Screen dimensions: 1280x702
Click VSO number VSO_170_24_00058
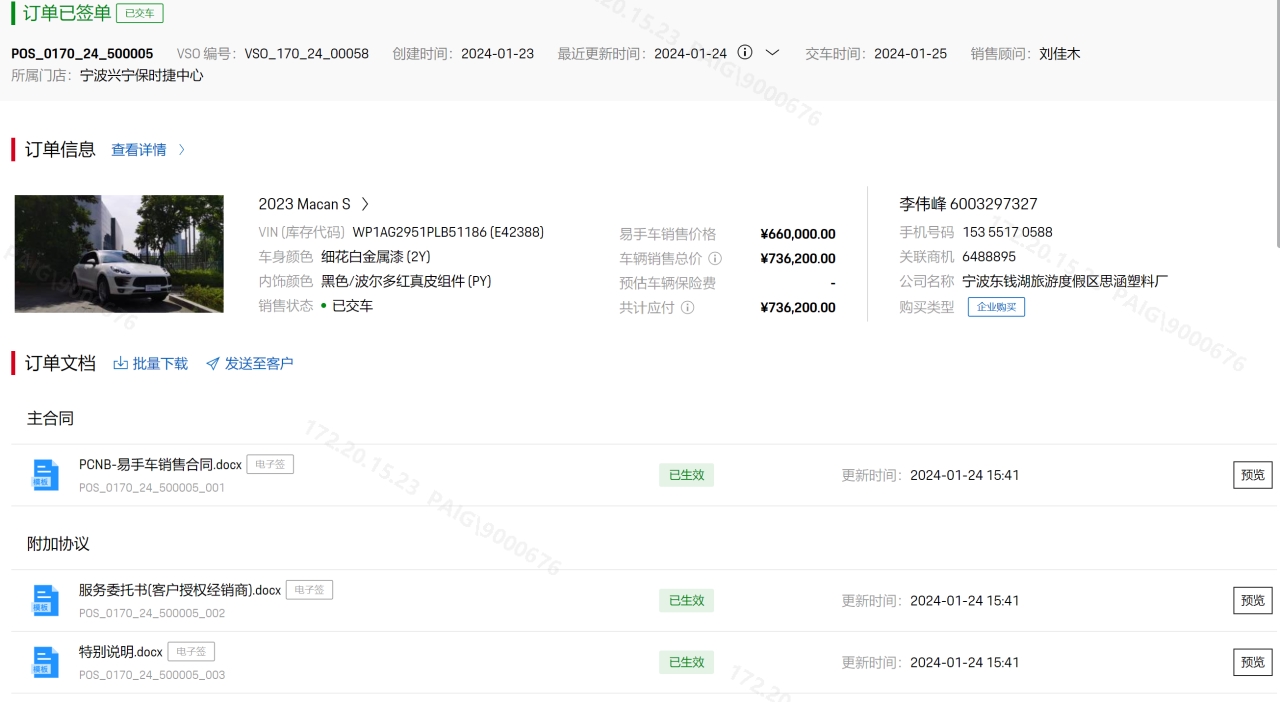tap(307, 54)
